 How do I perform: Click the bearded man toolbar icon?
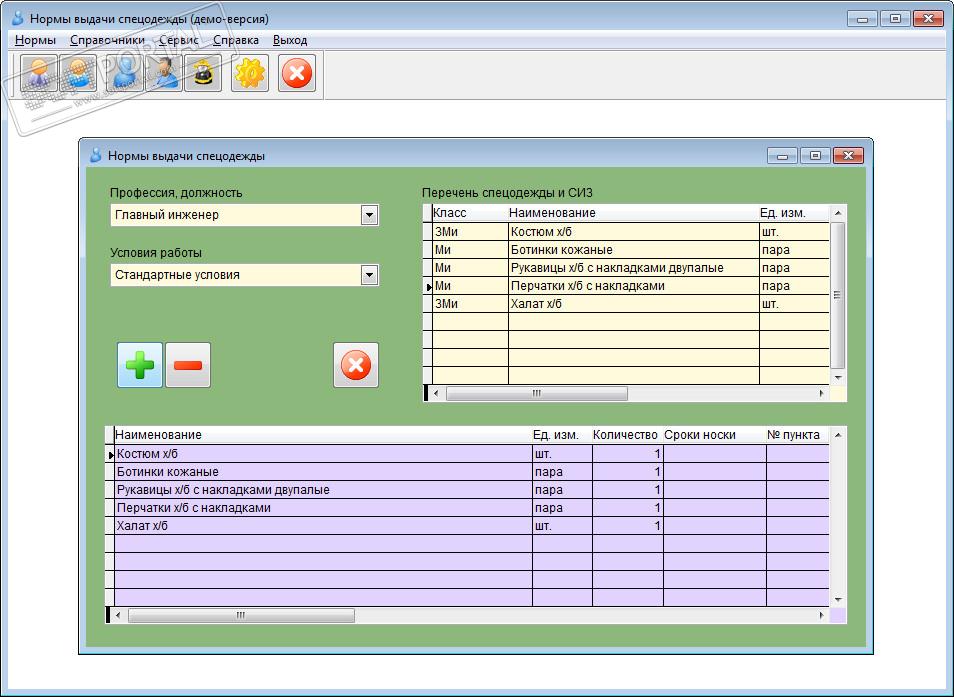tap(164, 74)
